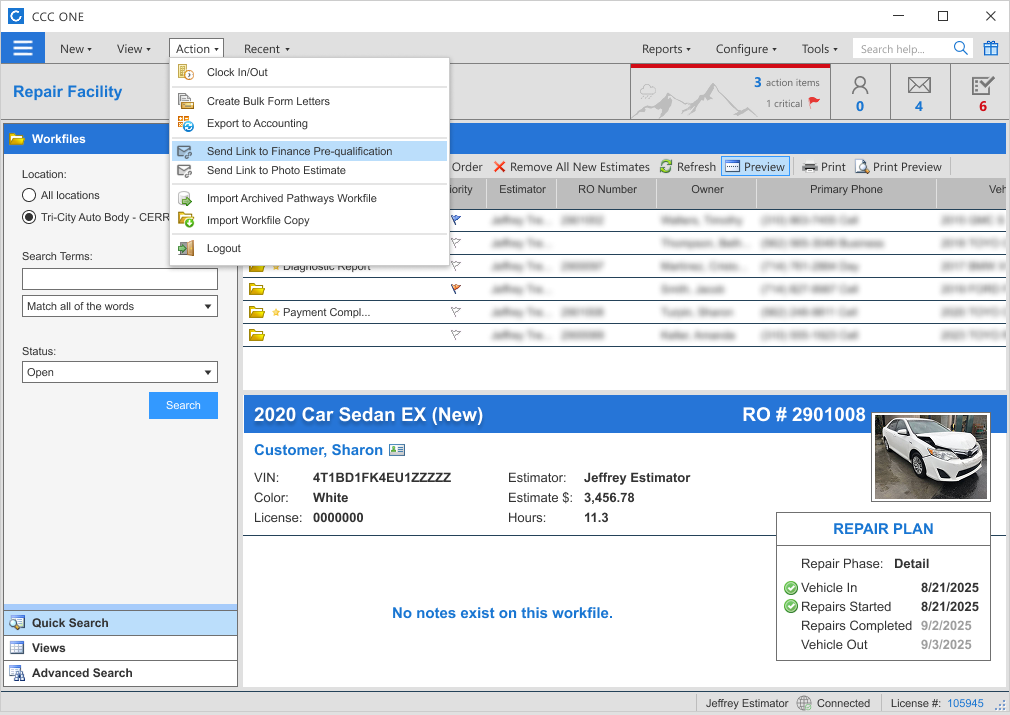Open the Status dropdown showing Open

click(119, 371)
